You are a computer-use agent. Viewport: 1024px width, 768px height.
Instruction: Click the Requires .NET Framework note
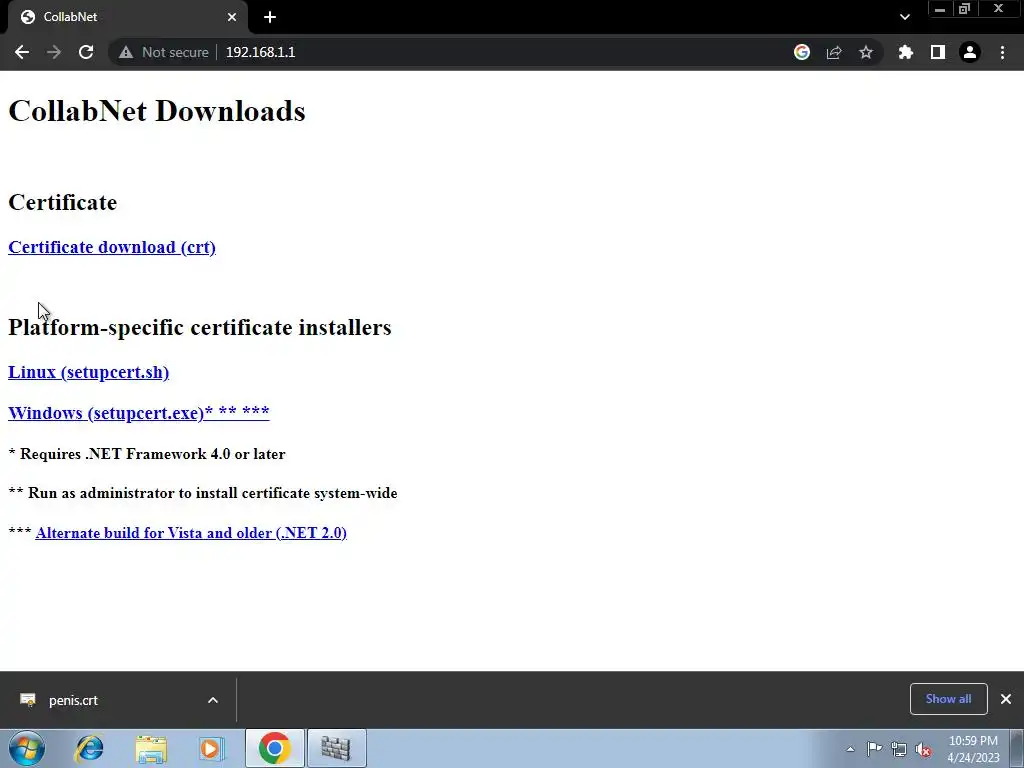coord(147,454)
